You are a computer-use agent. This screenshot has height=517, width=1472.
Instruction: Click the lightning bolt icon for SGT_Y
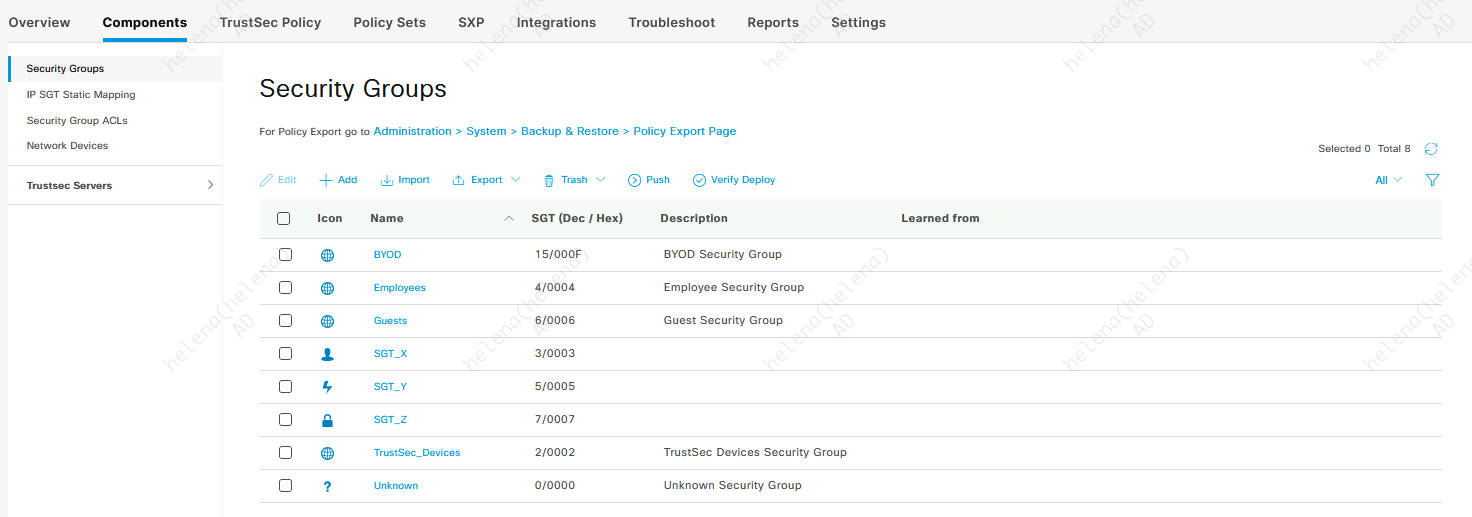[327, 387]
